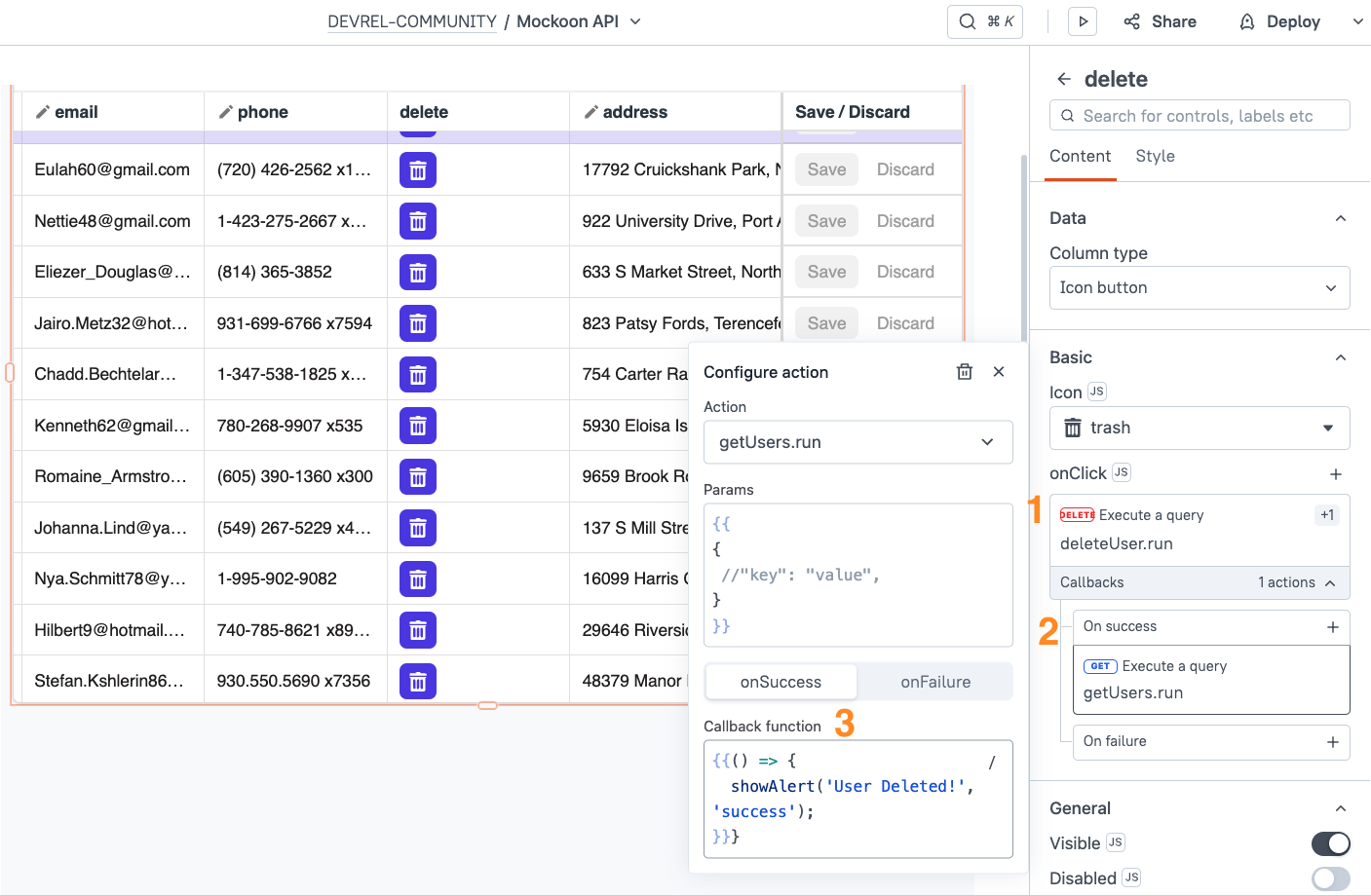
Task: Turn on the Disabled switch
Action: [1331, 878]
